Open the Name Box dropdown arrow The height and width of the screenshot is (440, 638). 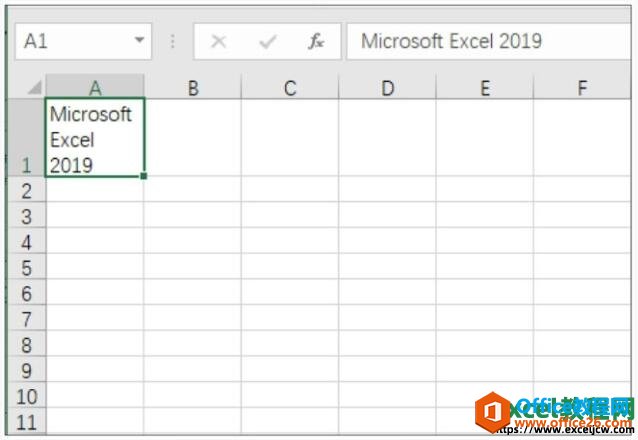(140, 40)
